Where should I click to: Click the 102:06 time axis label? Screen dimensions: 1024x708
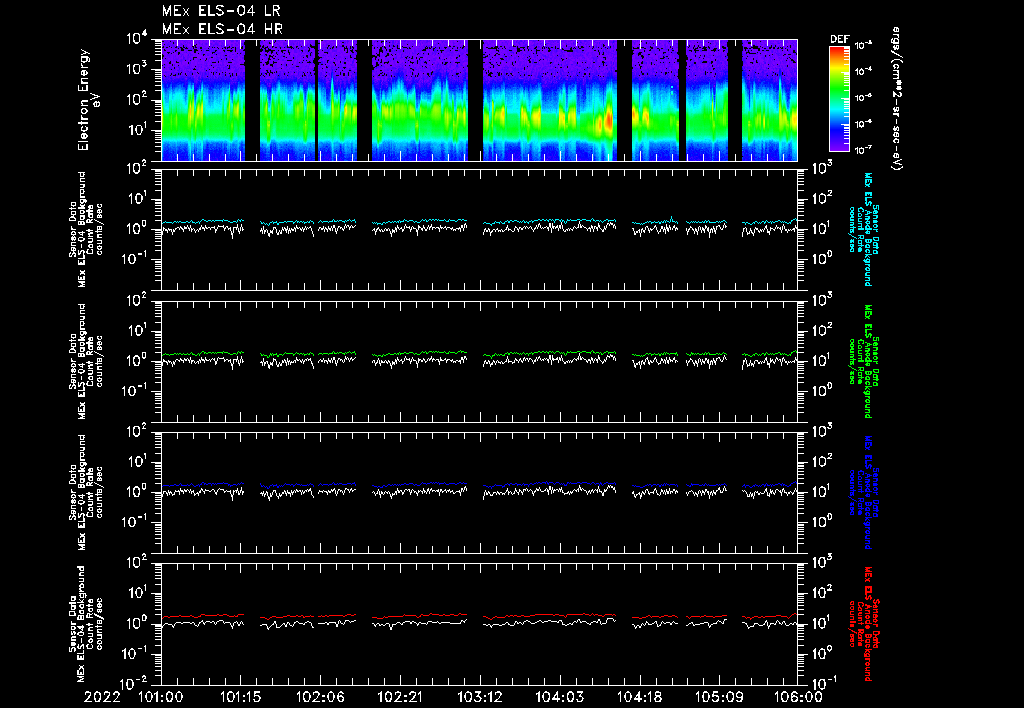point(320,697)
